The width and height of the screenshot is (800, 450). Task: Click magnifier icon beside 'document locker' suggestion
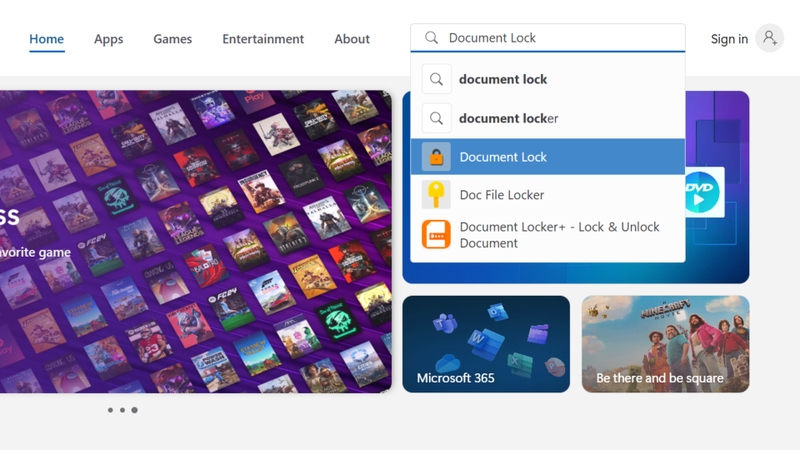click(436, 118)
